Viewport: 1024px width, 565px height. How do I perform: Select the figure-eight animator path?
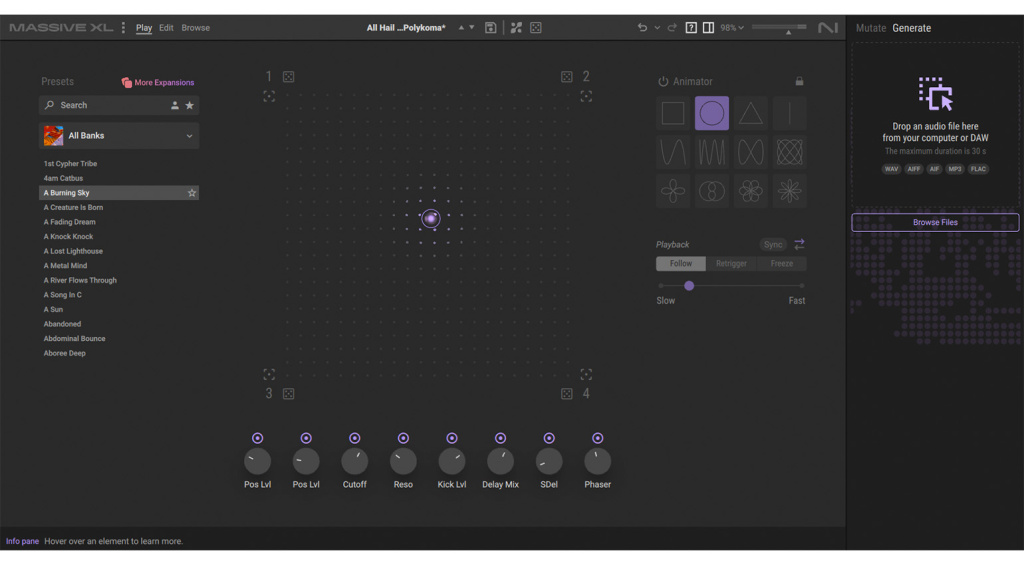pyautogui.click(x=750, y=152)
